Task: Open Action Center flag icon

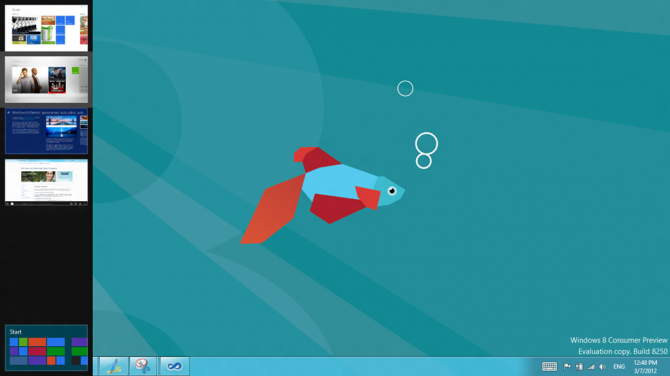Action: coord(567,367)
